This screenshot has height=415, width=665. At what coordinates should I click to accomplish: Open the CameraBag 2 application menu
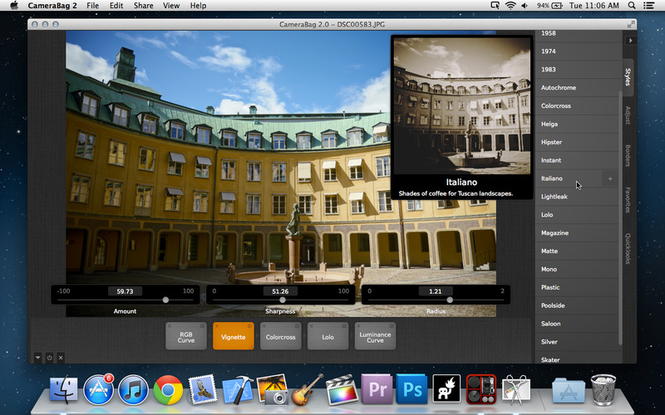[52, 6]
